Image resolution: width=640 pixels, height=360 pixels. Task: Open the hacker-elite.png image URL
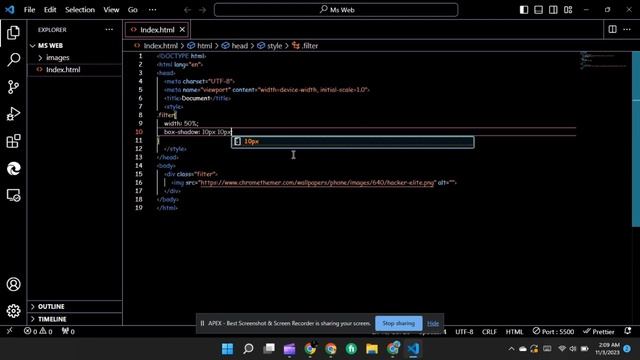pyautogui.click(x=317, y=182)
